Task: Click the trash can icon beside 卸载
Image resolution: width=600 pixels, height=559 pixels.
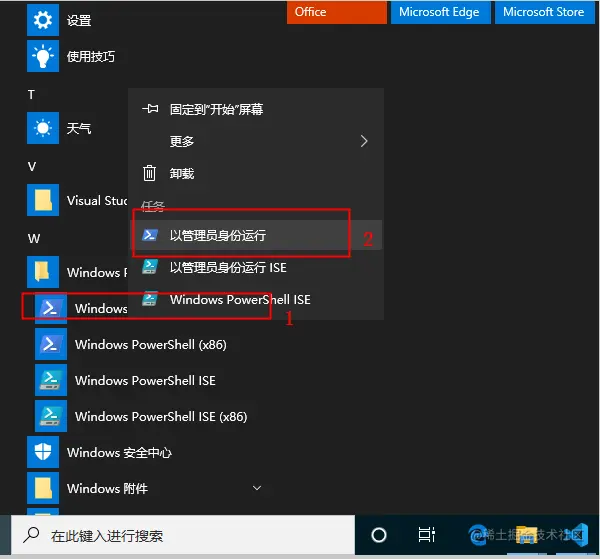Action: (x=149, y=173)
